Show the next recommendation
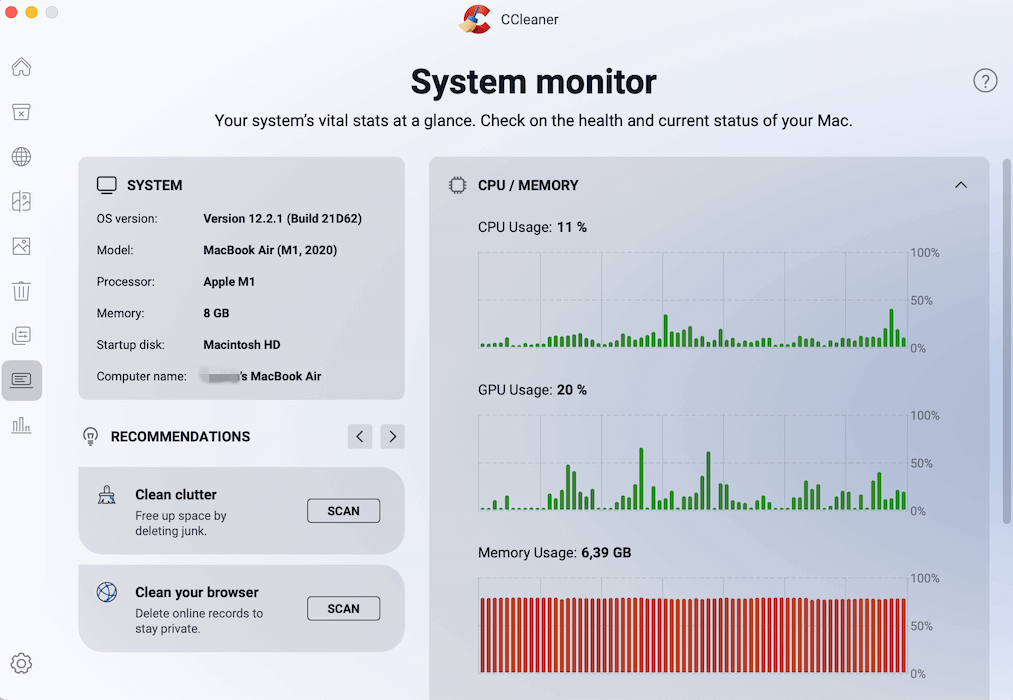The width and height of the screenshot is (1013, 700). (392, 436)
